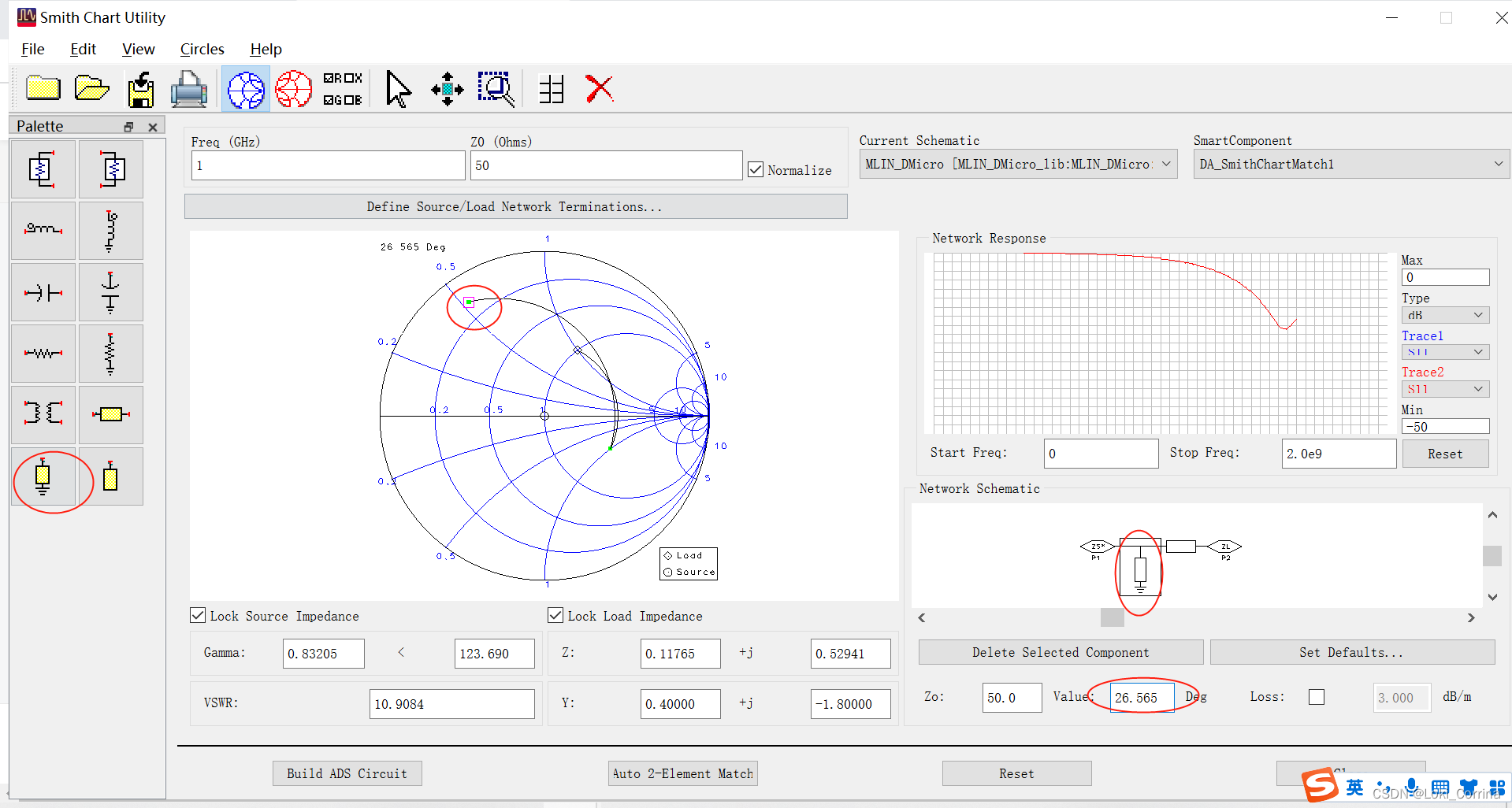Pick the top-left shunt component in palette
1512x808 pixels.
tap(43, 169)
